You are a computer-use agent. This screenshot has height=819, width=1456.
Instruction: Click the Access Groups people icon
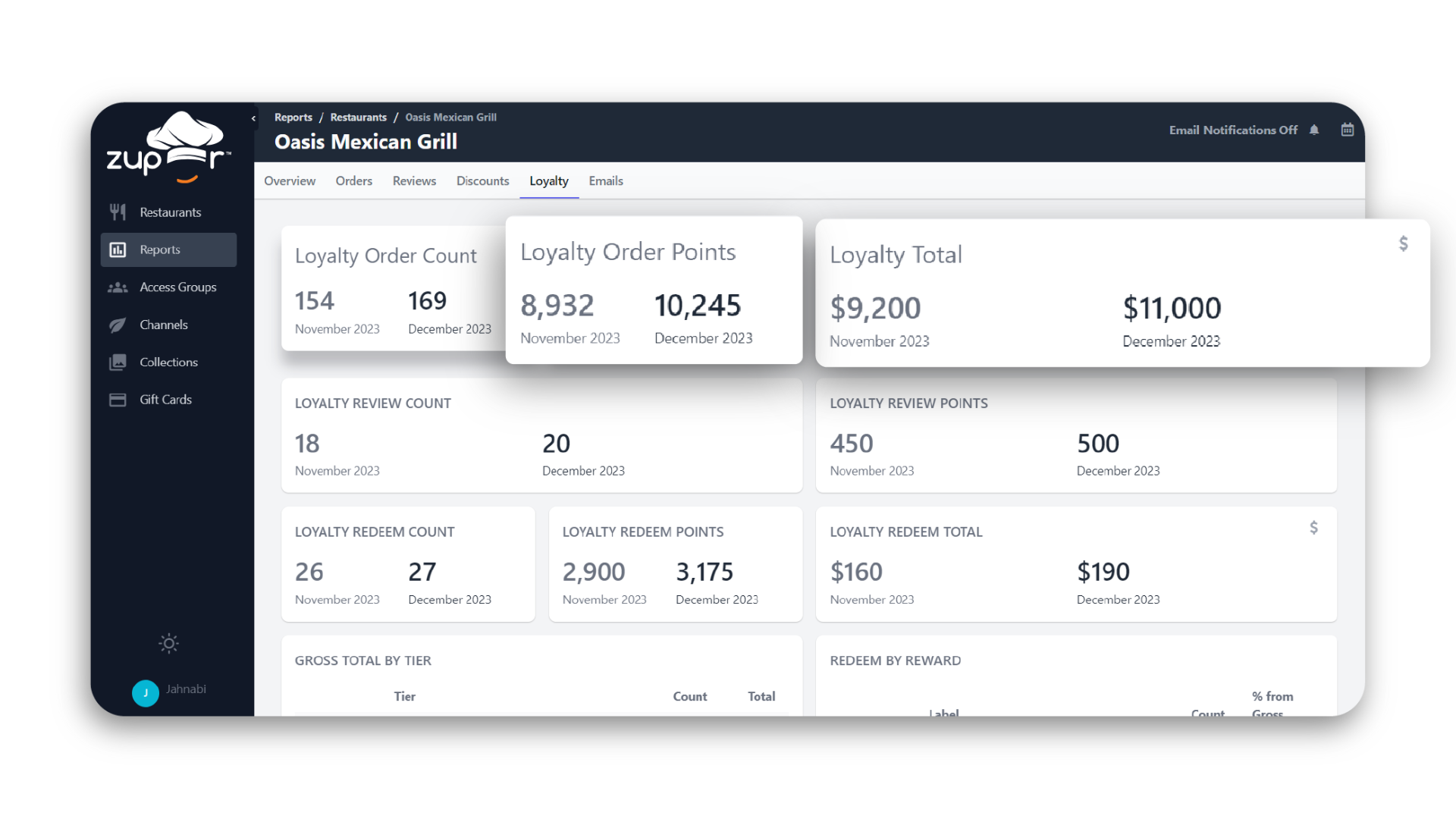pos(118,287)
